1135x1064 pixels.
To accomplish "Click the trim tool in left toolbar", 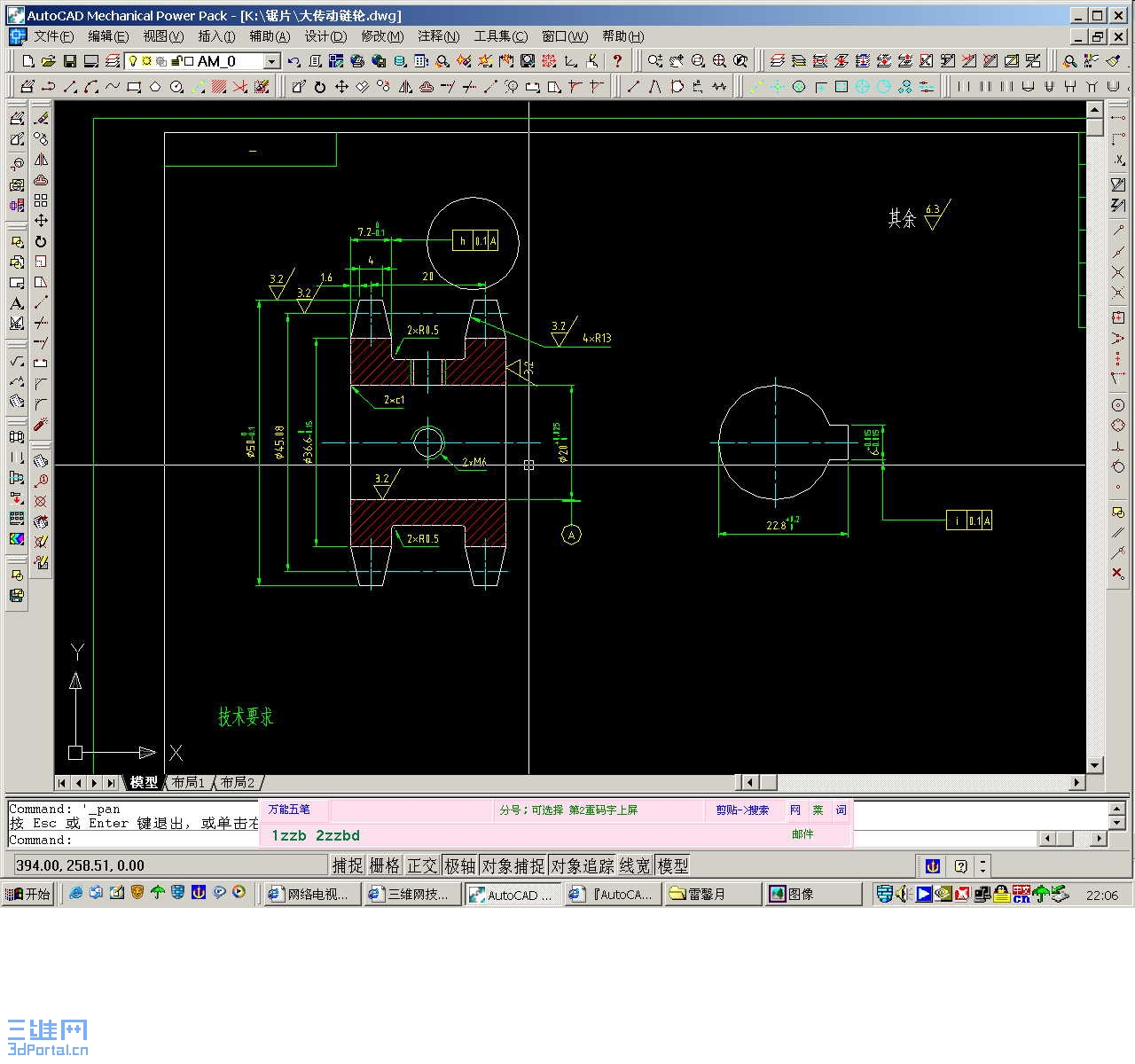I will pos(41,324).
